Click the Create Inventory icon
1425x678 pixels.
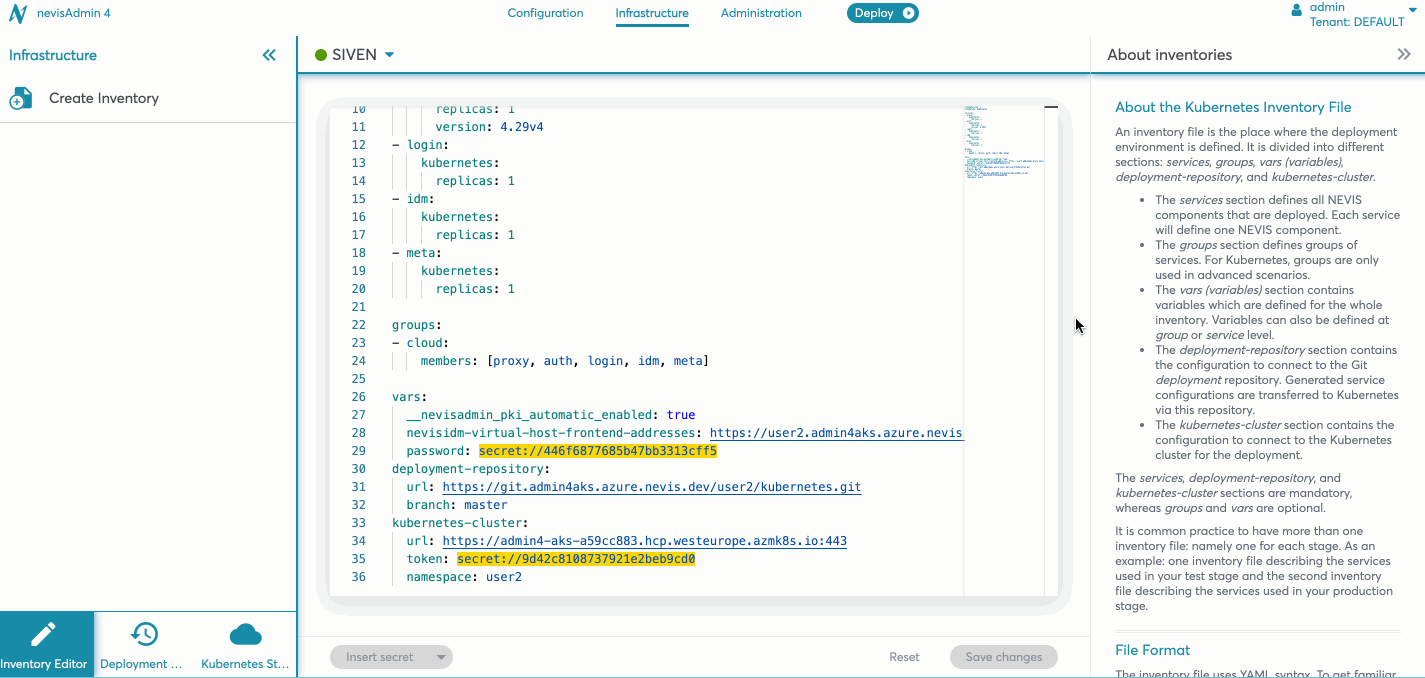[x=21, y=98]
